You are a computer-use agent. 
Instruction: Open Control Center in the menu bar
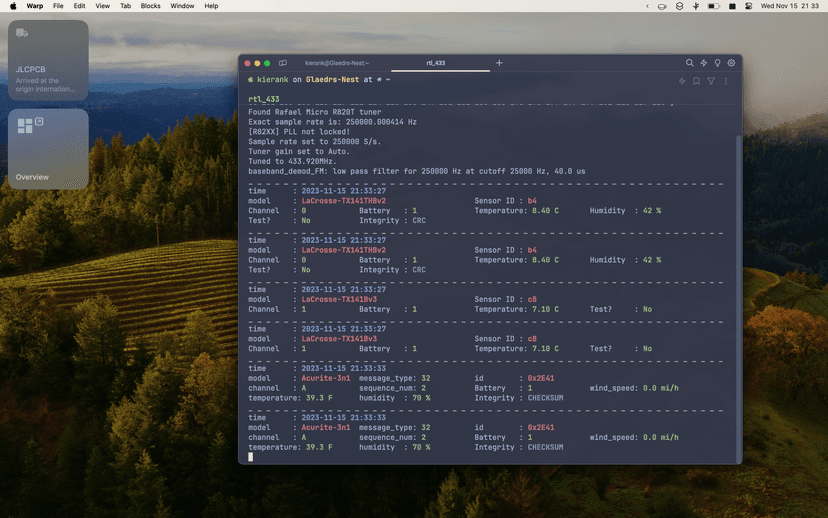748,6
